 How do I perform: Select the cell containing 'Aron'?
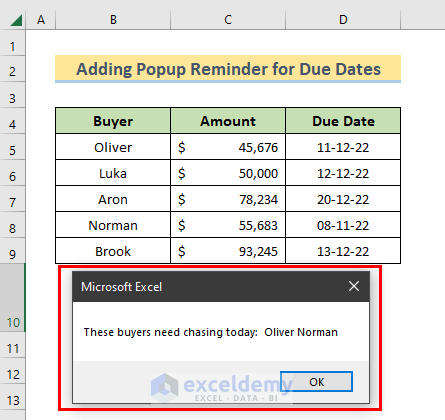coord(113,199)
